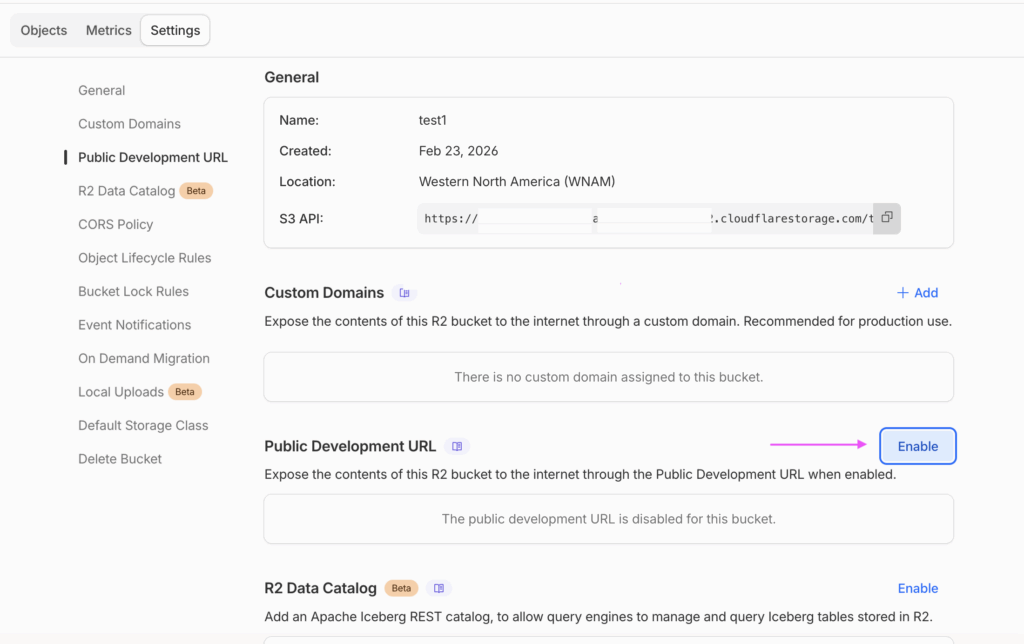The height and width of the screenshot is (644, 1024).
Task: Add a custom domain
Action: pyautogui.click(x=917, y=293)
